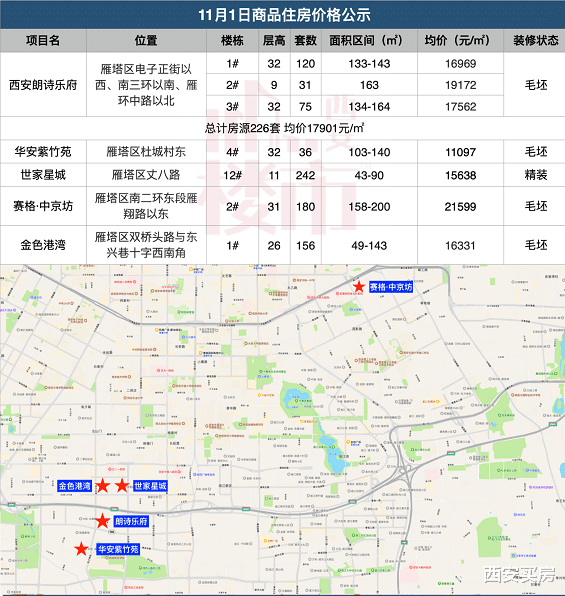Image resolution: width=565 pixels, height=596 pixels.
Task: Click the price cell 19172
Action: (460, 85)
